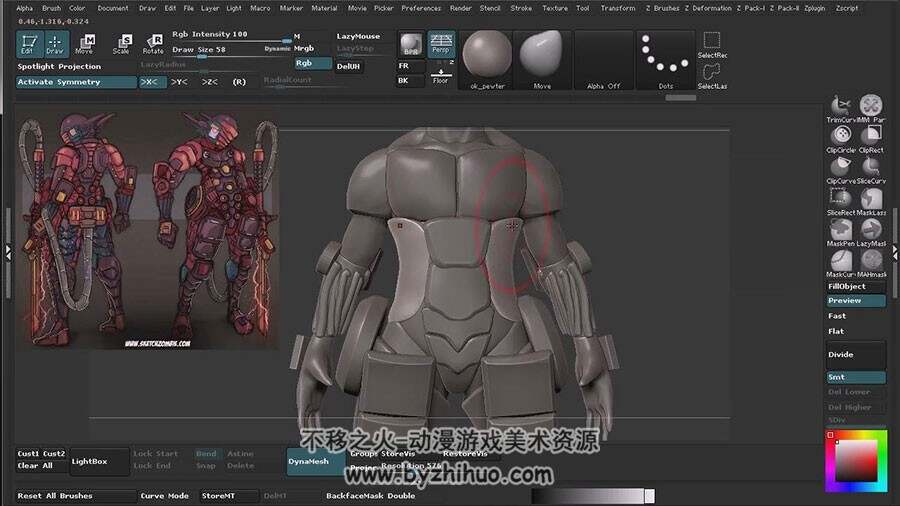Toggle the Smt smooth option
This screenshot has width=900, height=506.
click(x=856, y=377)
